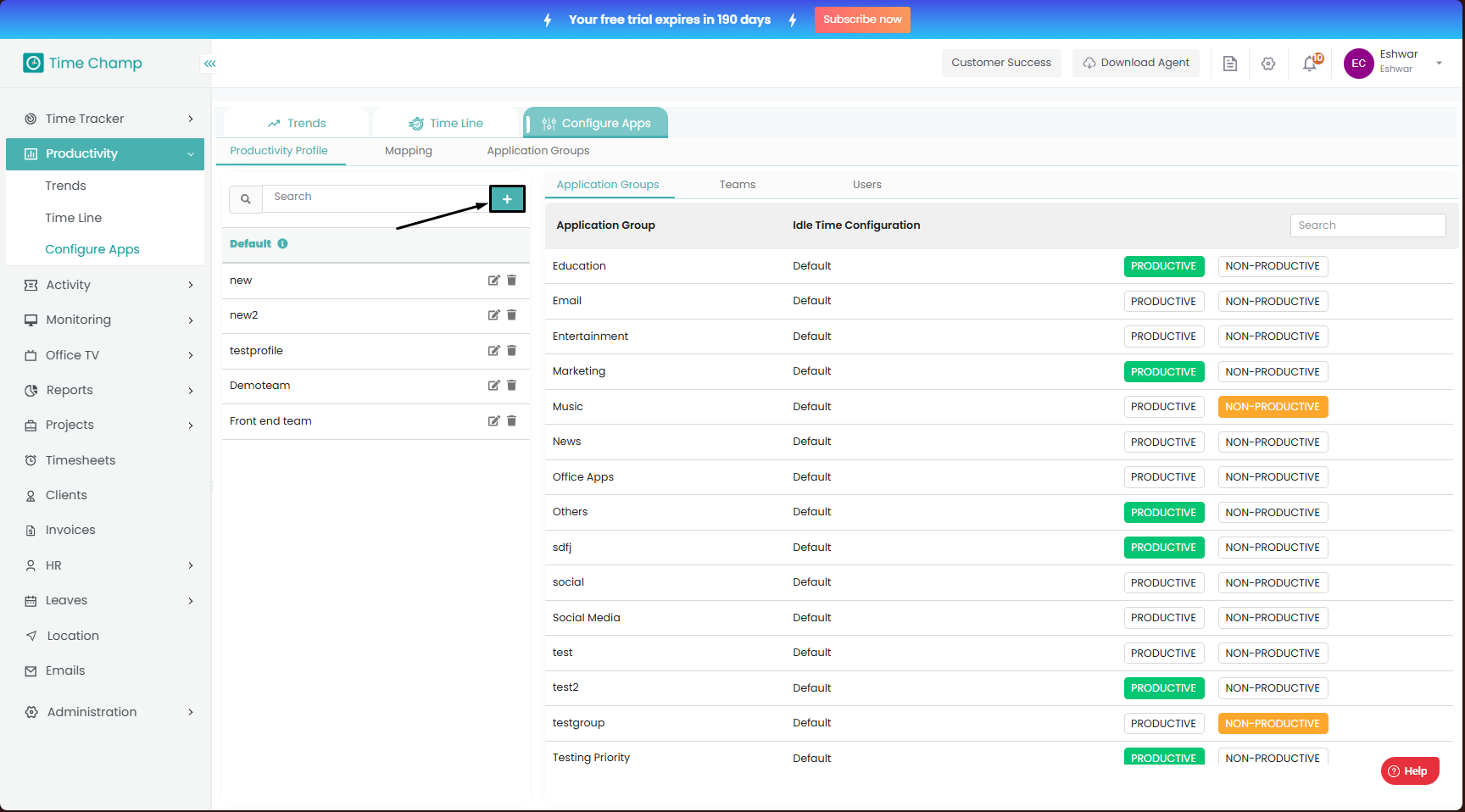Viewport: 1465px width, 812px height.
Task: Switch to the Users tab
Action: point(867,185)
